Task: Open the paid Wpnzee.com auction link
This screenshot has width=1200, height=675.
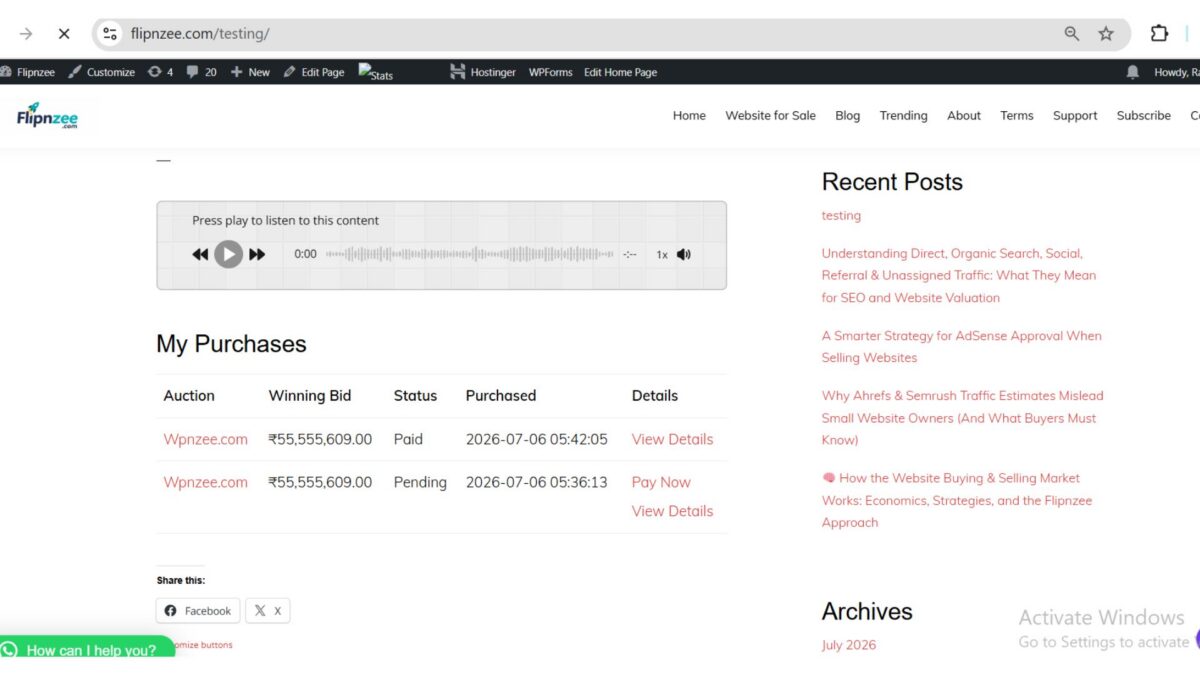Action: tap(205, 439)
